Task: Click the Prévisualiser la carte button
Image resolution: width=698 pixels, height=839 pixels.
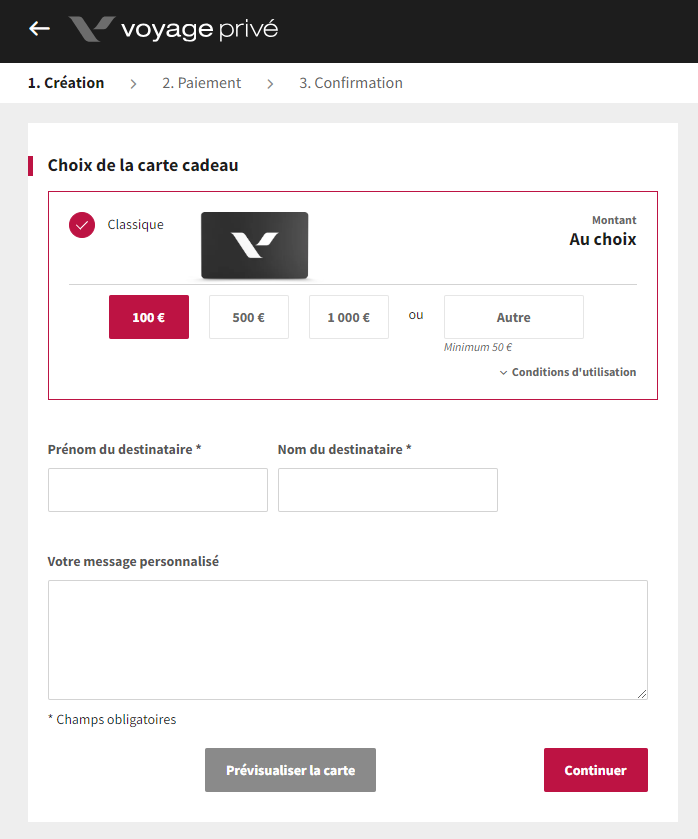Action: pyautogui.click(x=291, y=770)
